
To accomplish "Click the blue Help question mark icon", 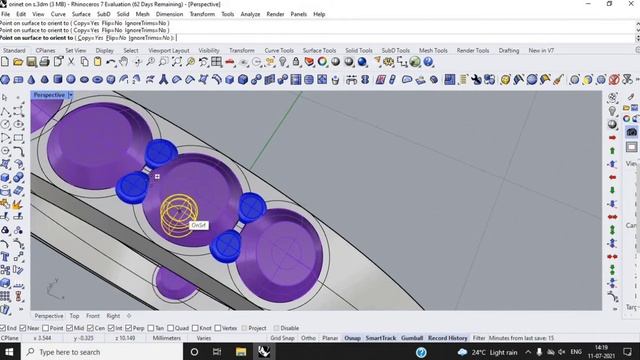I will click(428, 62).
